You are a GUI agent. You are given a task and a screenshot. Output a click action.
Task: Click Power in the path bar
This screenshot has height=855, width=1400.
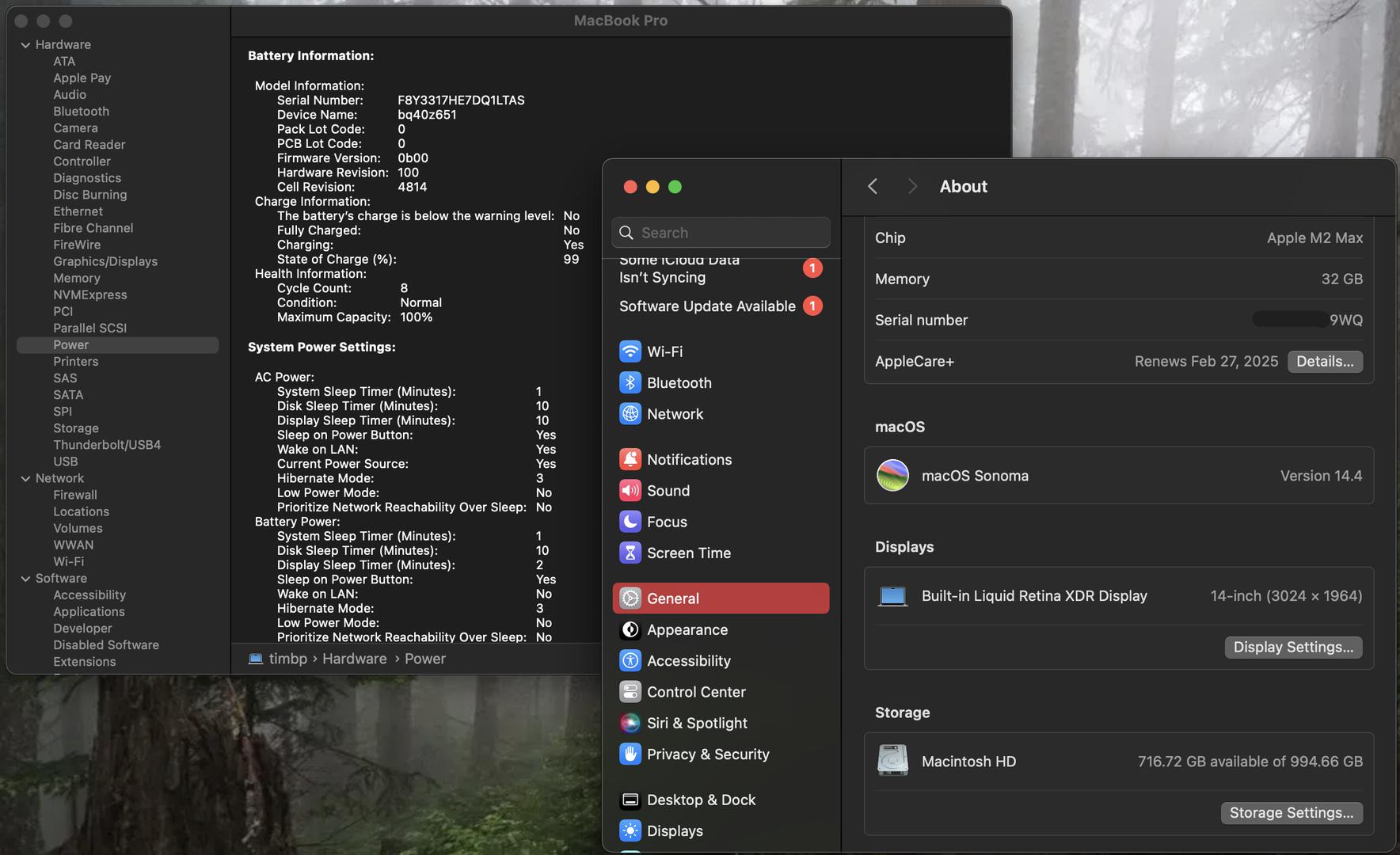click(425, 659)
